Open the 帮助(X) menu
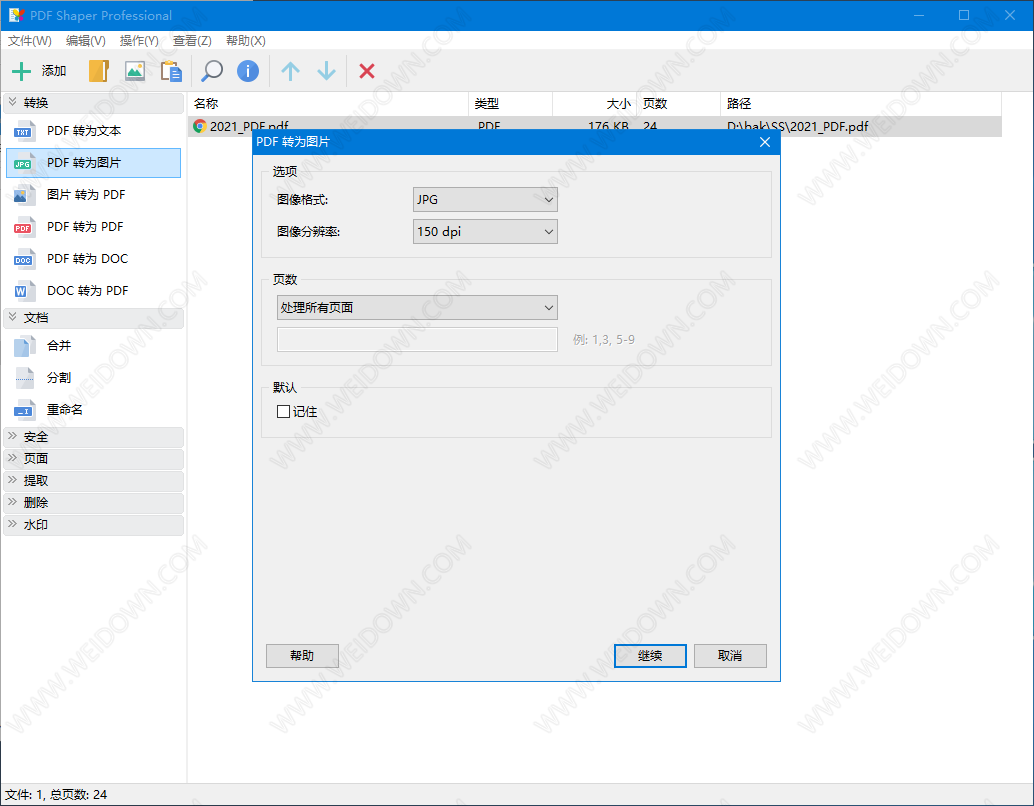This screenshot has width=1034, height=806. [x=245, y=41]
